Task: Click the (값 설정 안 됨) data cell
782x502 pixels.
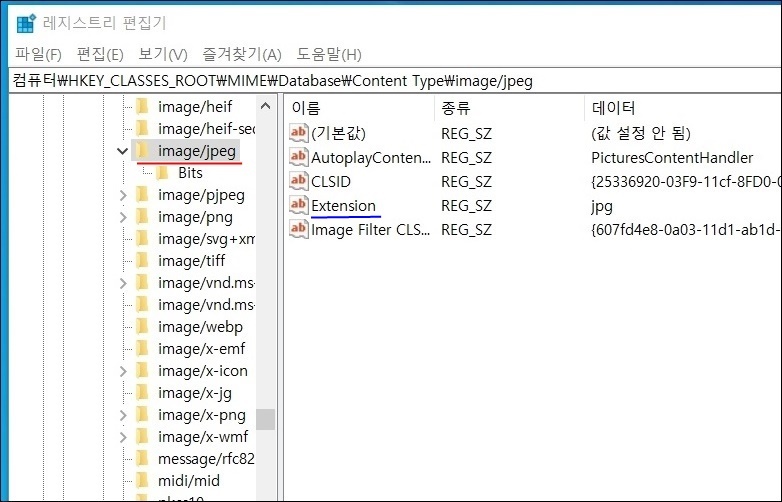Action: pos(641,133)
